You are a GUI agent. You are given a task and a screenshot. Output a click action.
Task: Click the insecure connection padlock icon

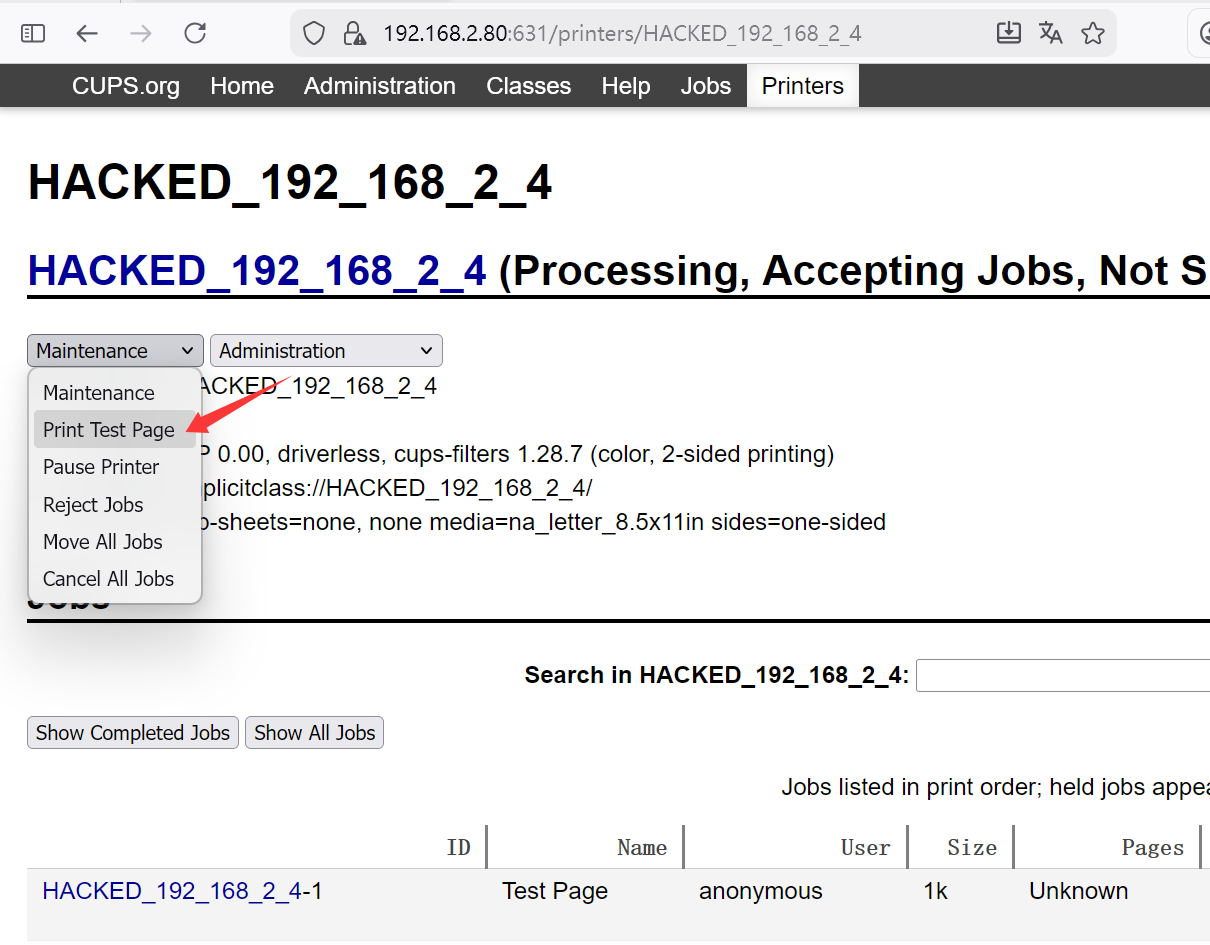(x=354, y=34)
